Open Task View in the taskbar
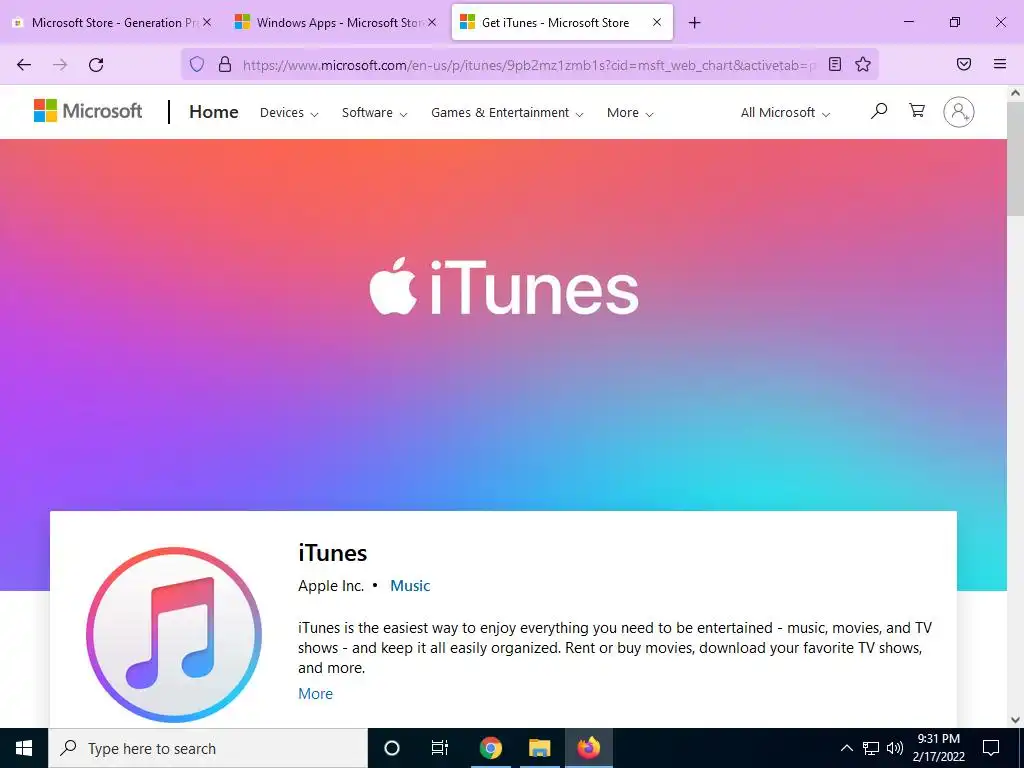The width and height of the screenshot is (1024, 768). (x=440, y=748)
